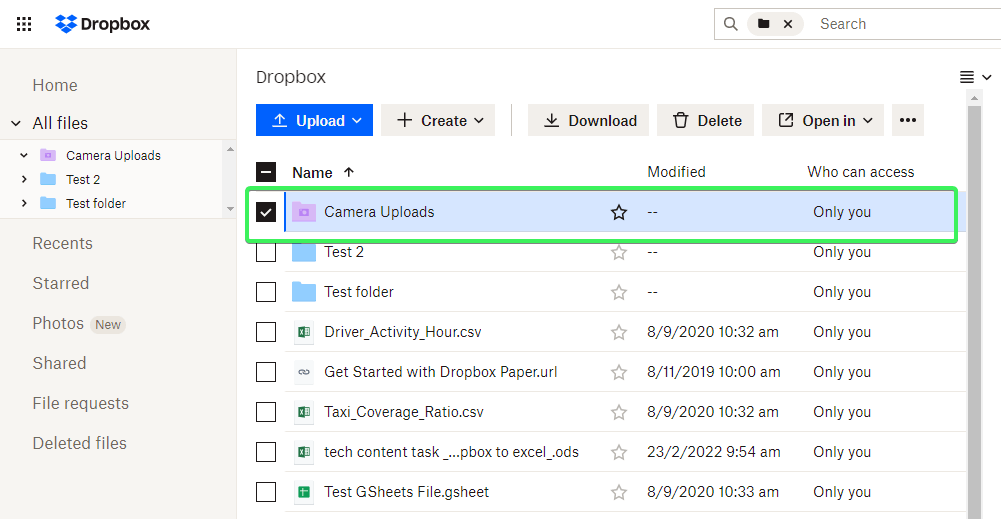Select the tech content task .ods checkbox

point(266,452)
